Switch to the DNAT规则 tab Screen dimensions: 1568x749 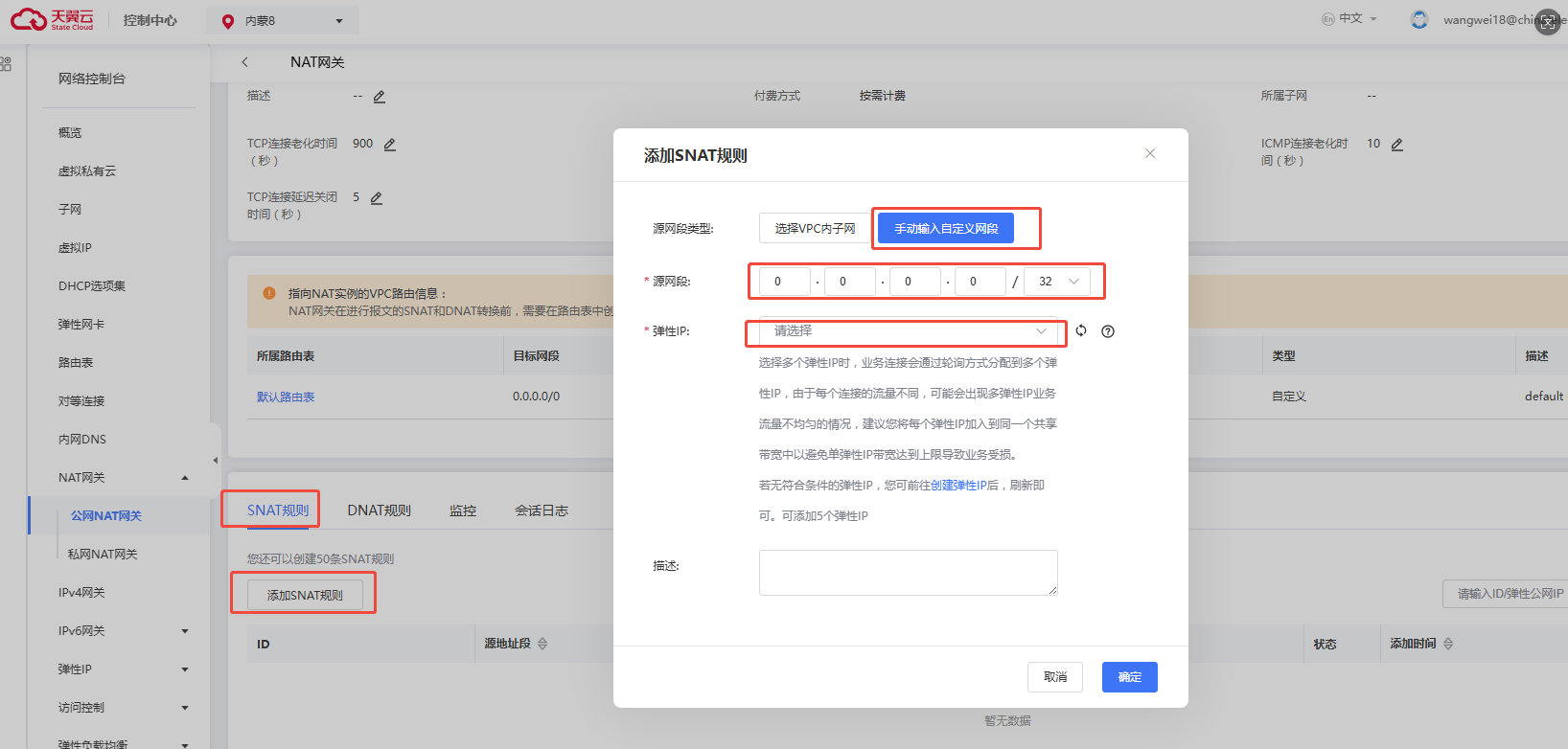[x=379, y=511]
